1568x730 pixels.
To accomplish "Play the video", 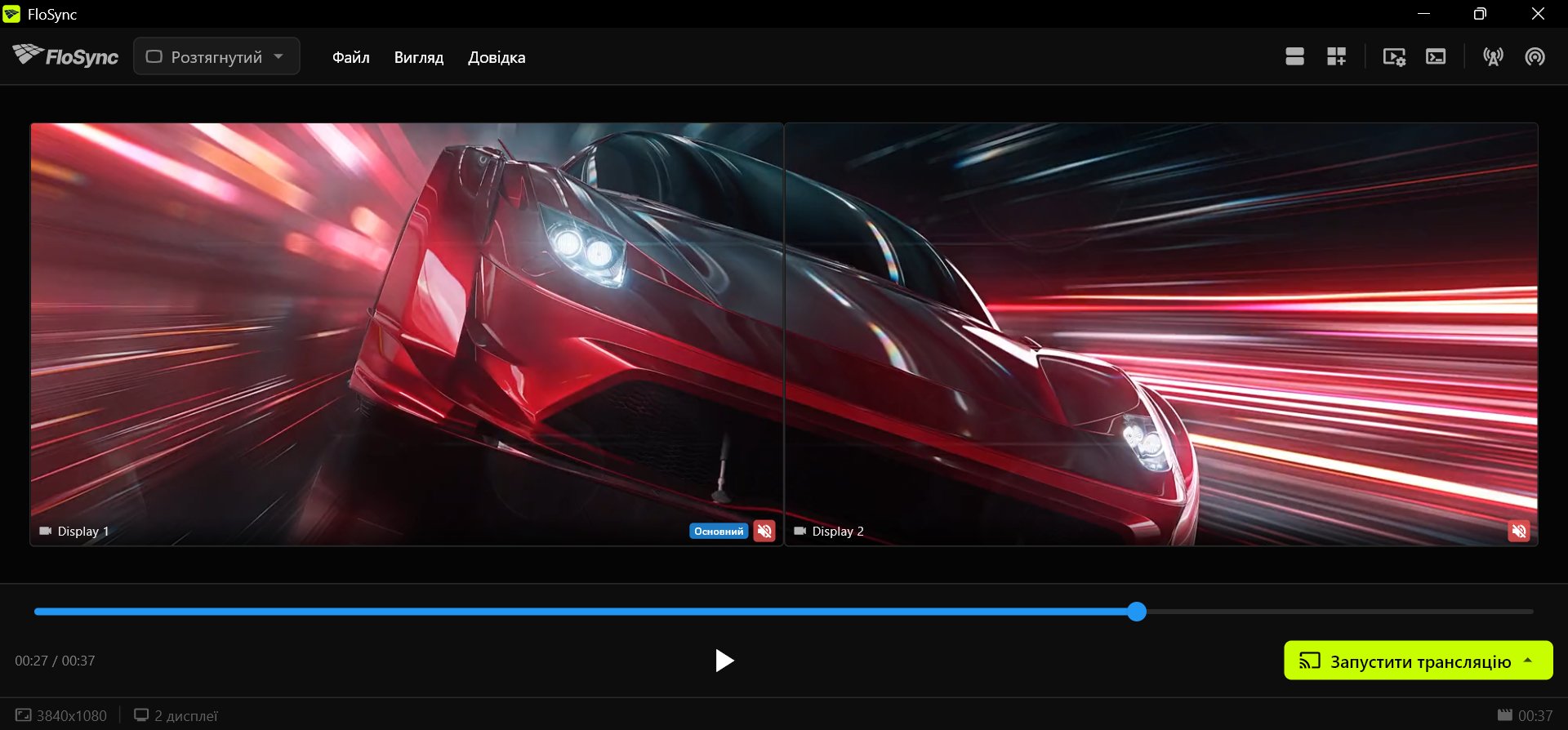I will [x=724, y=661].
